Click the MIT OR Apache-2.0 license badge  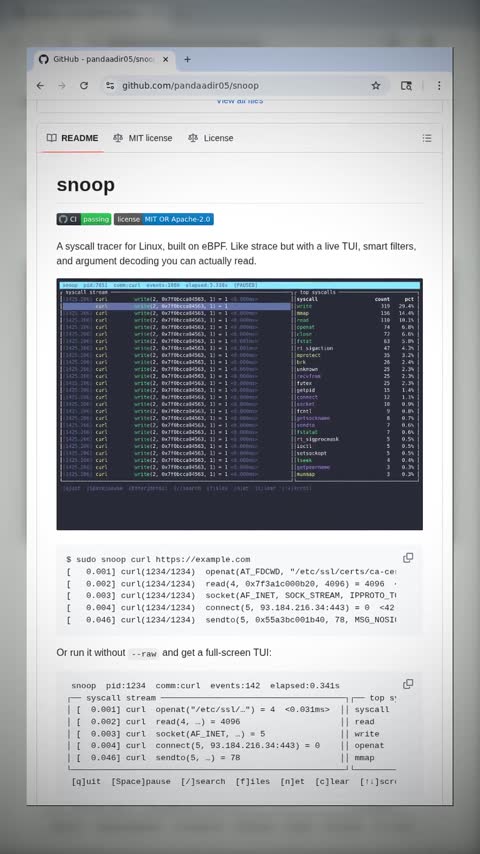(163, 219)
